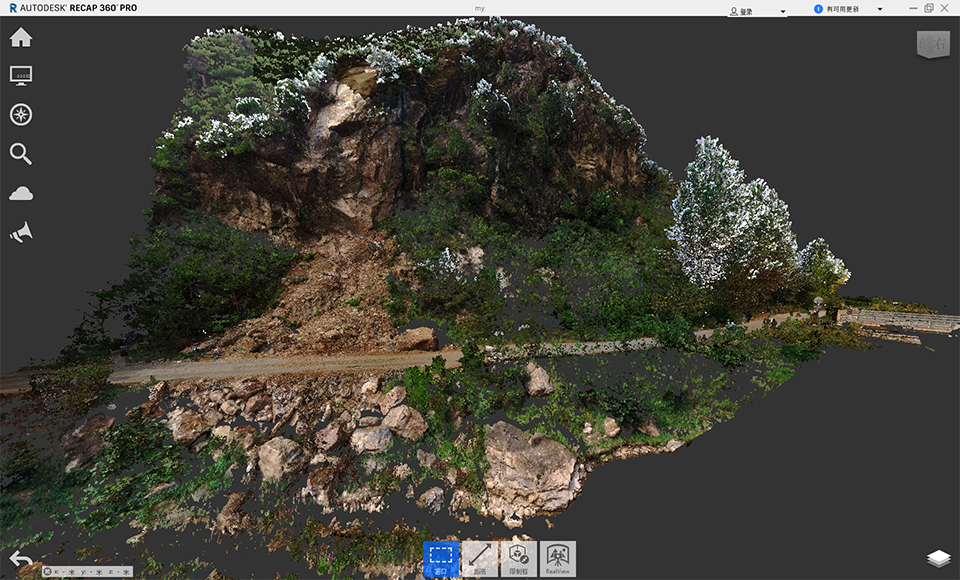Open the display settings monitor icon

coord(21,76)
